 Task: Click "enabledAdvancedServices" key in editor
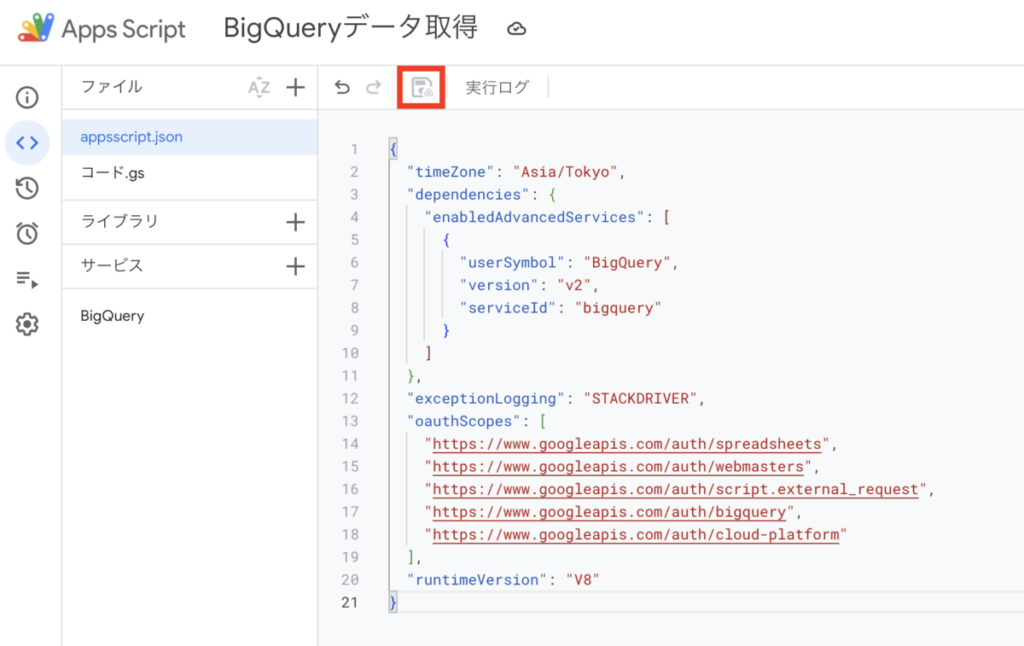point(534,218)
